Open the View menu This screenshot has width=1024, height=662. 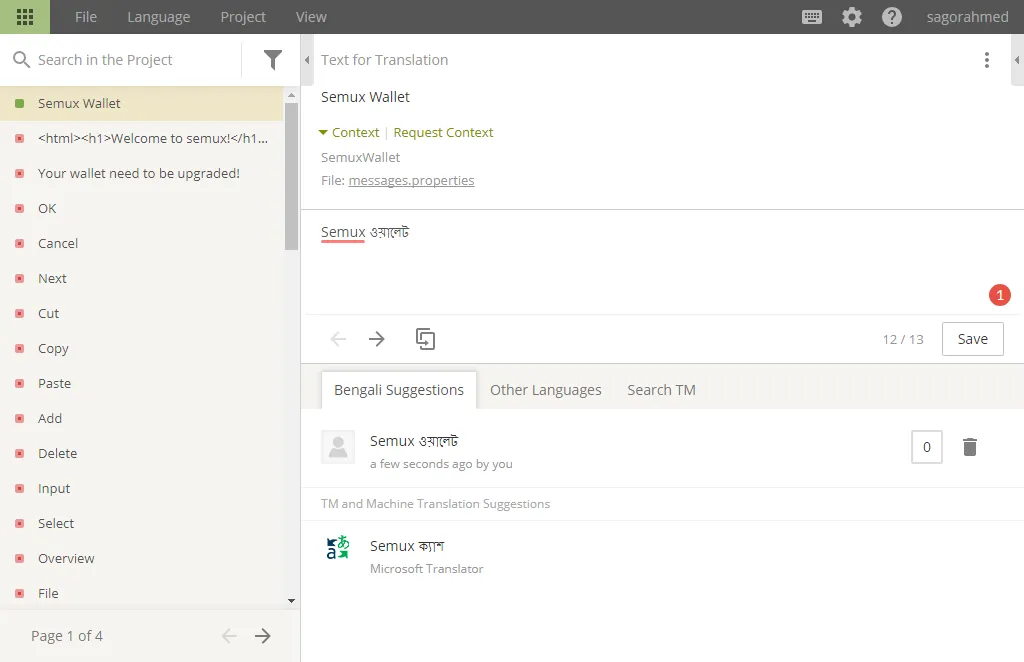(311, 17)
